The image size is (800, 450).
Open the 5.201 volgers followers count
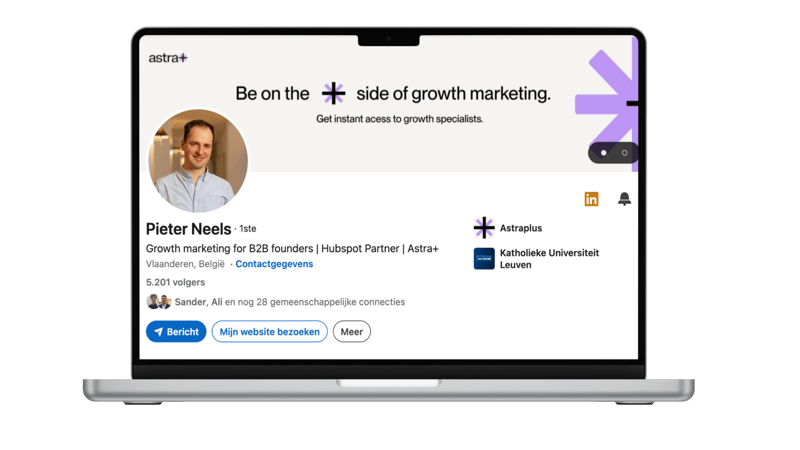pyautogui.click(x=175, y=282)
